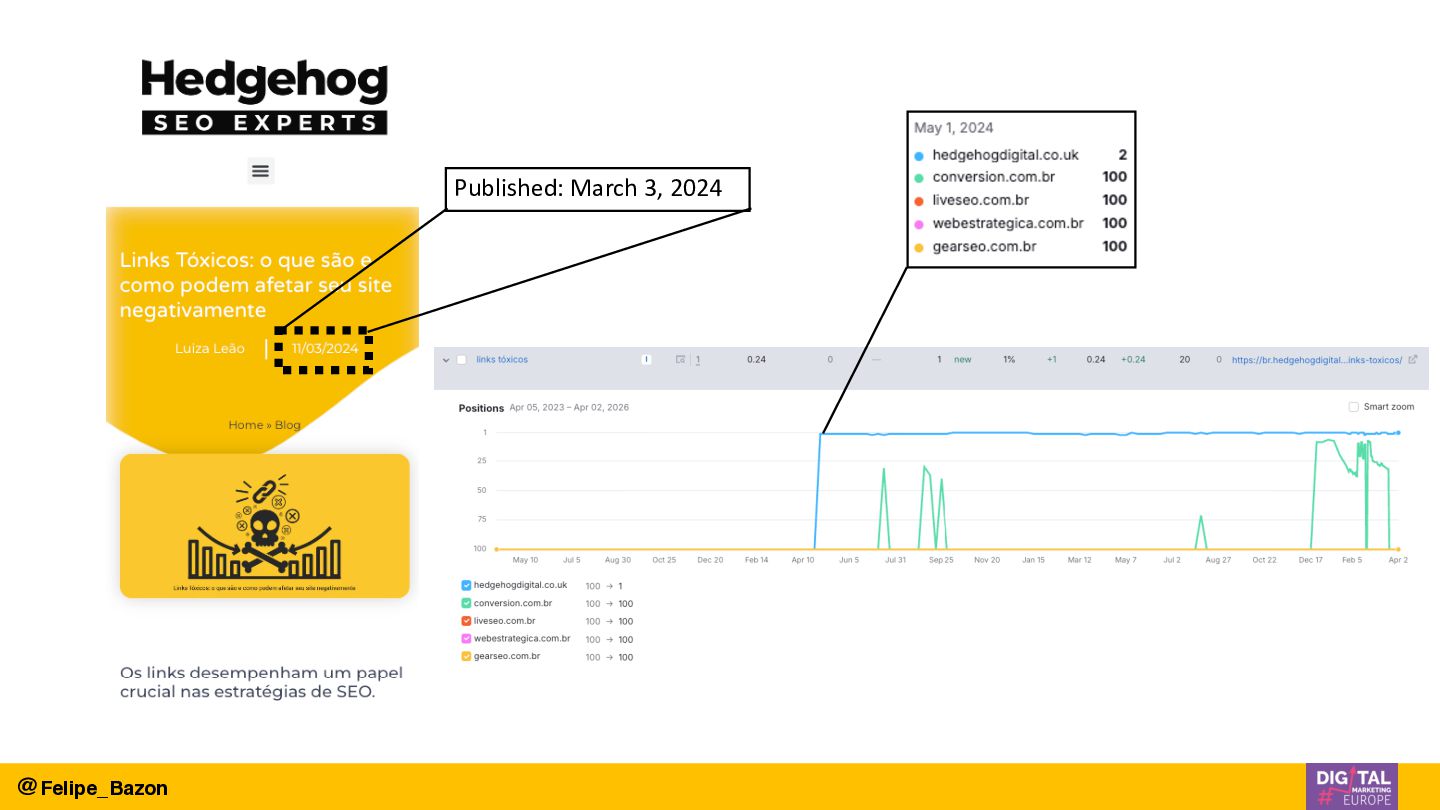Click the article date 11/03/2024
Image resolution: width=1440 pixels, height=810 pixels.
coord(325,349)
